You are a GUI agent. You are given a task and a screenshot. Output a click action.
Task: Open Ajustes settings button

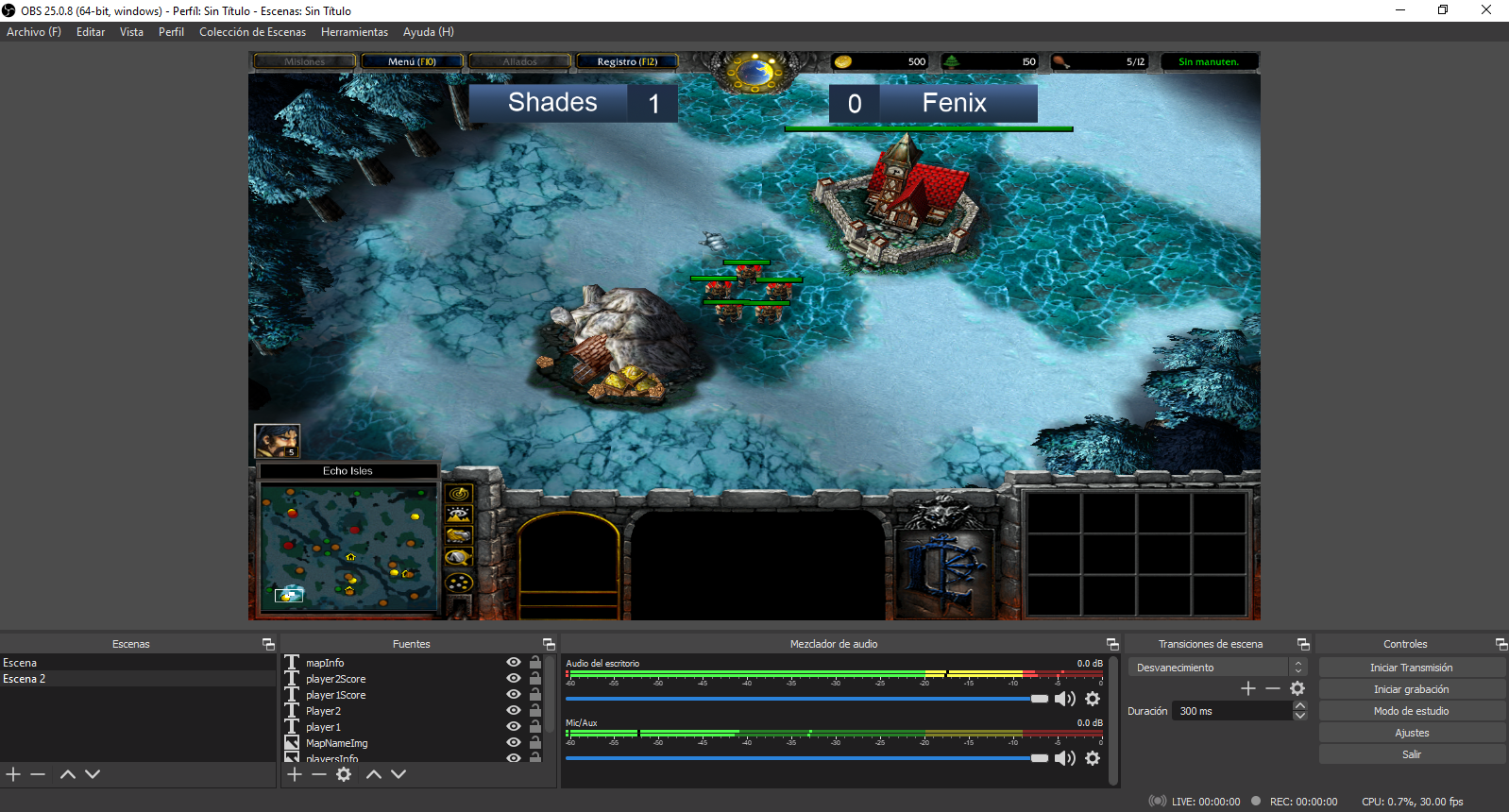[x=1412, y=733]
